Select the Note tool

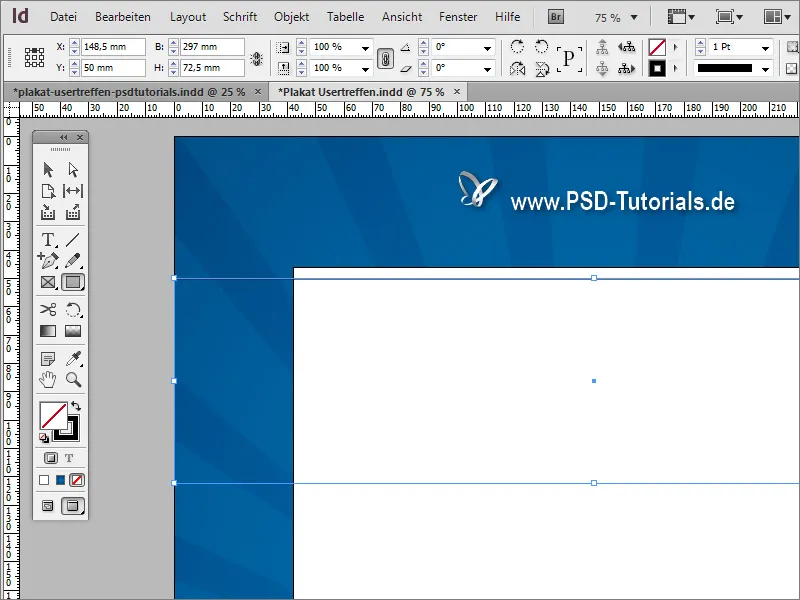click(x=48, y=359)
